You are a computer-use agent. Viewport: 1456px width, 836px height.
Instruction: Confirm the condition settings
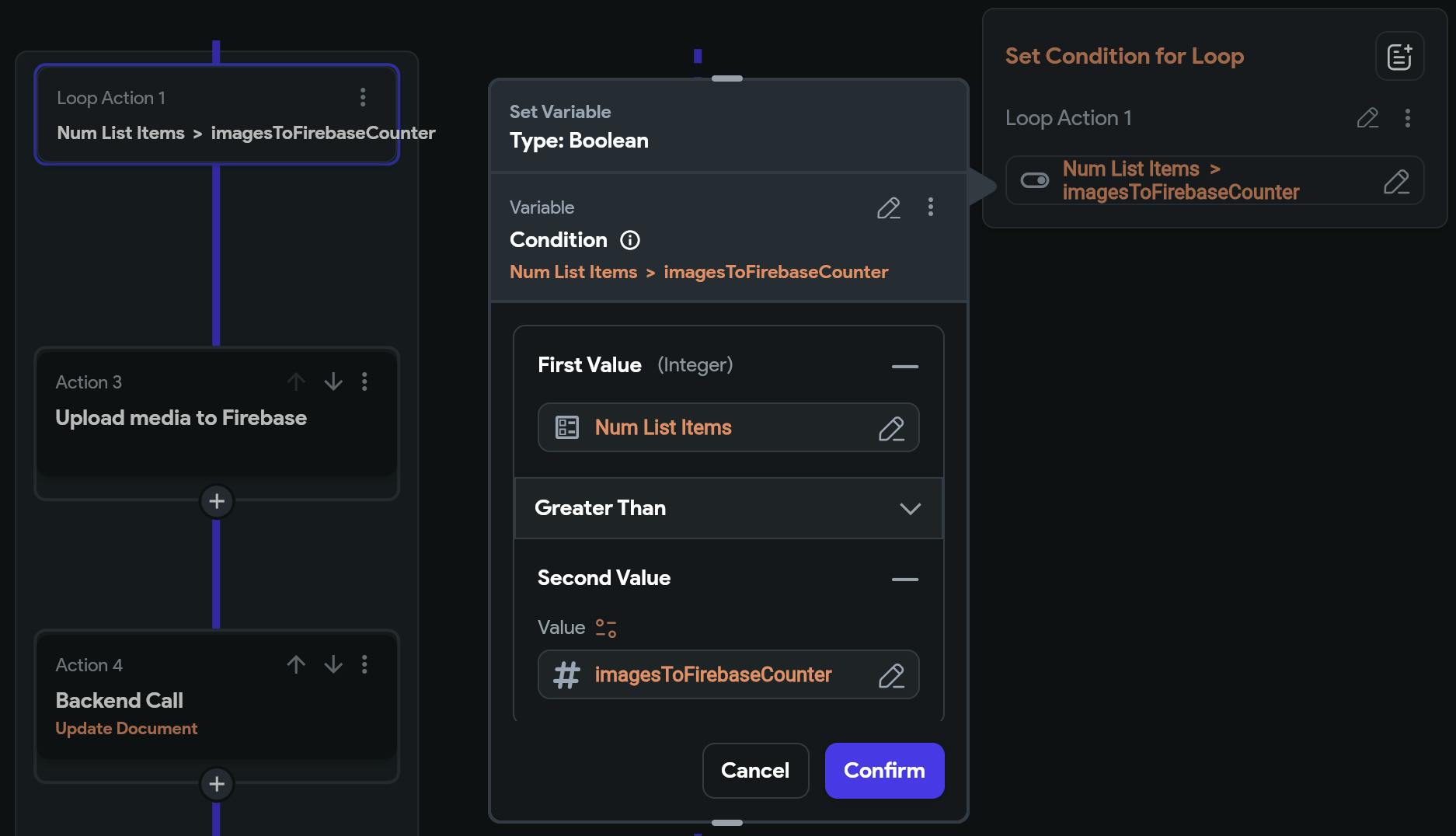[884, 770]
